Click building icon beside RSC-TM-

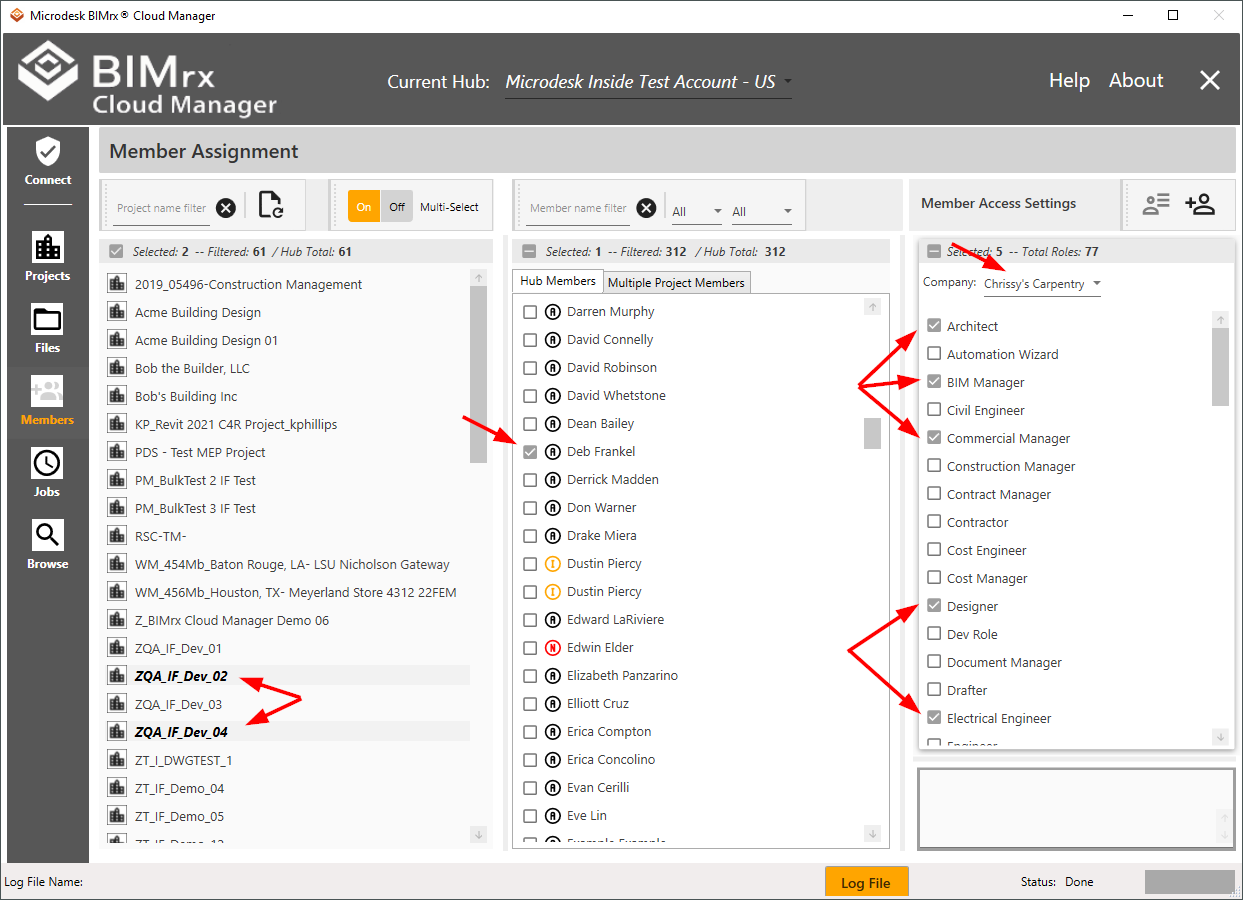click(117, 536)
